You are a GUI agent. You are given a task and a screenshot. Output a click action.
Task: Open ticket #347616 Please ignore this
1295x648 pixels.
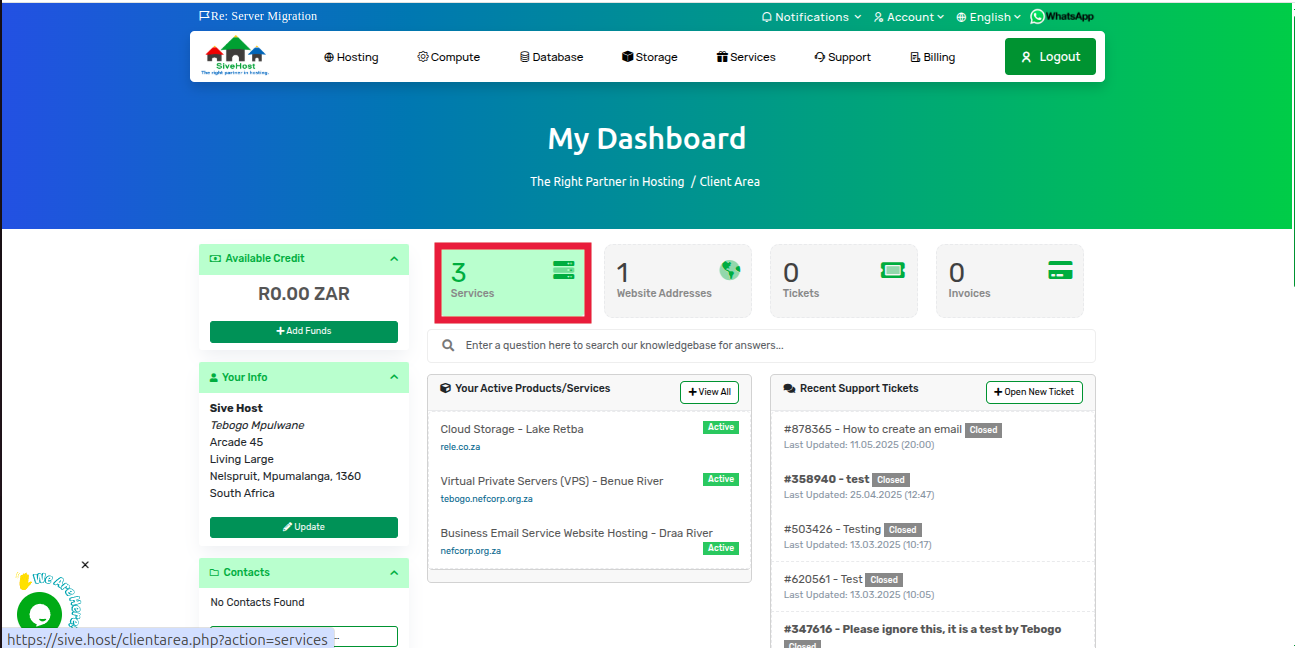922,629
